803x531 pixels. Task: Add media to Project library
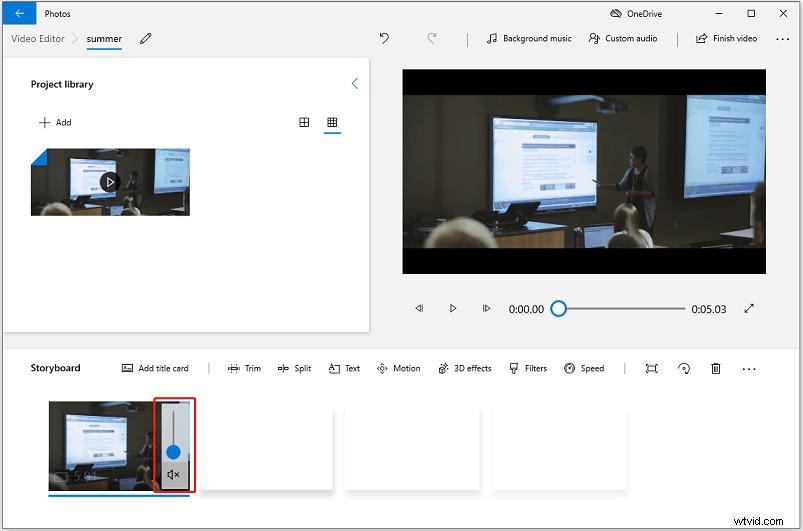click(x=55, y=122)
